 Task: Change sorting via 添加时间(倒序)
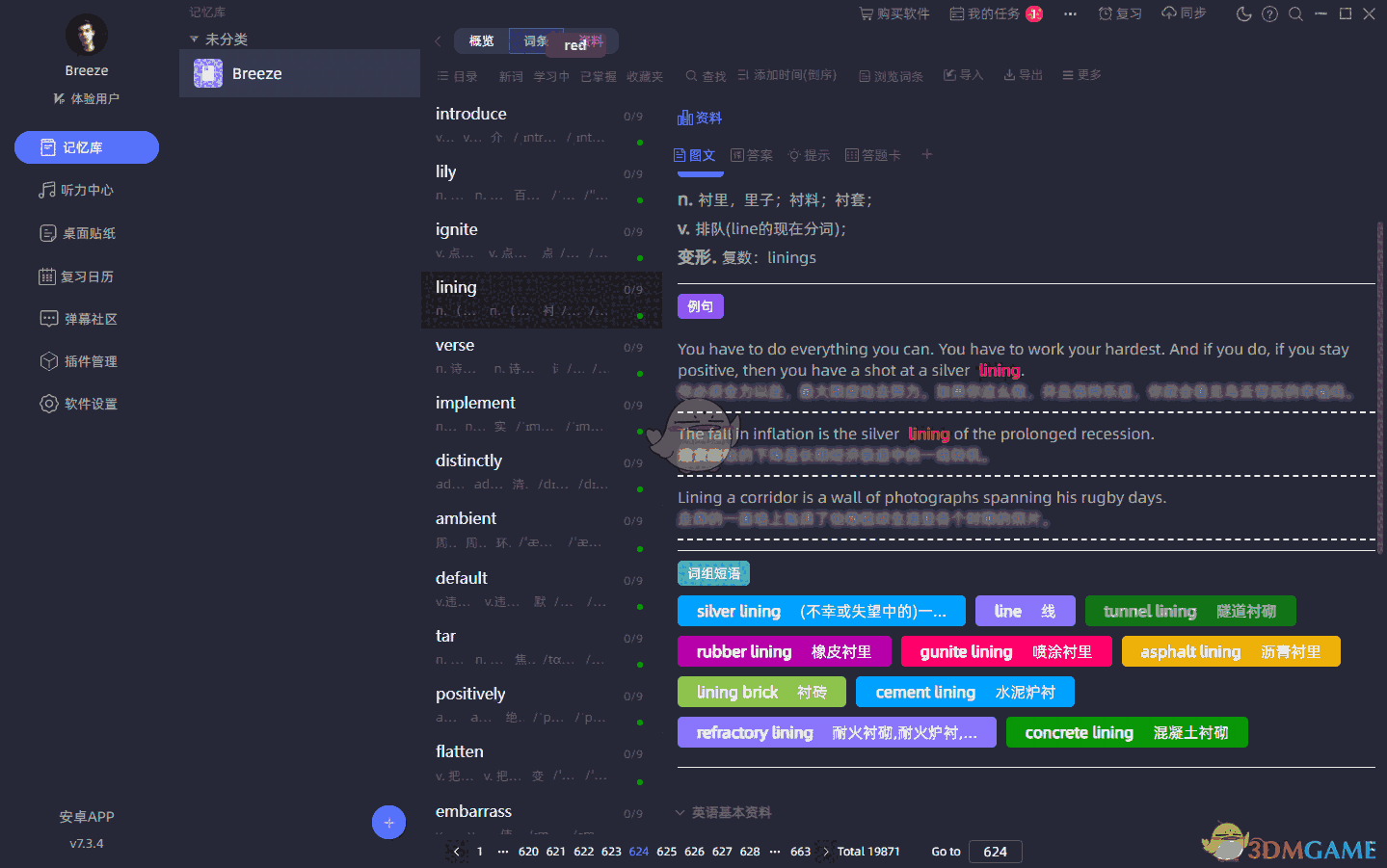point(787,74)
